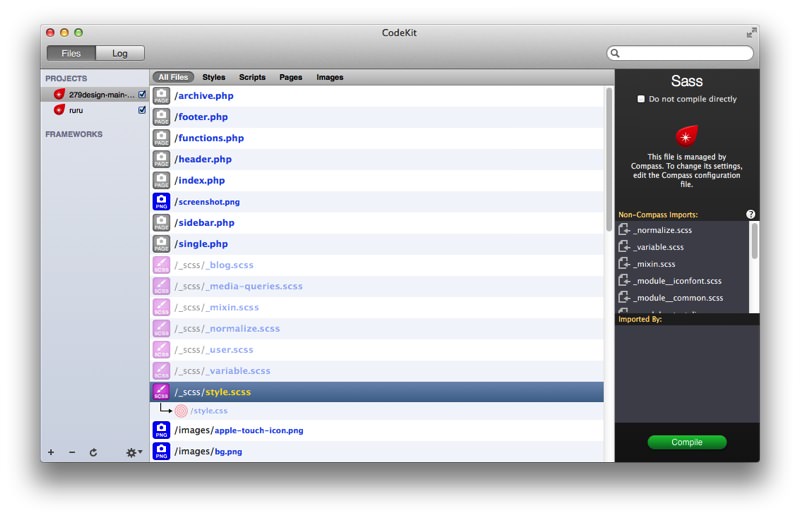Click the page icon next to /footer.php
This screenshot has height=518, width=800.
click(x=161, y=117)
